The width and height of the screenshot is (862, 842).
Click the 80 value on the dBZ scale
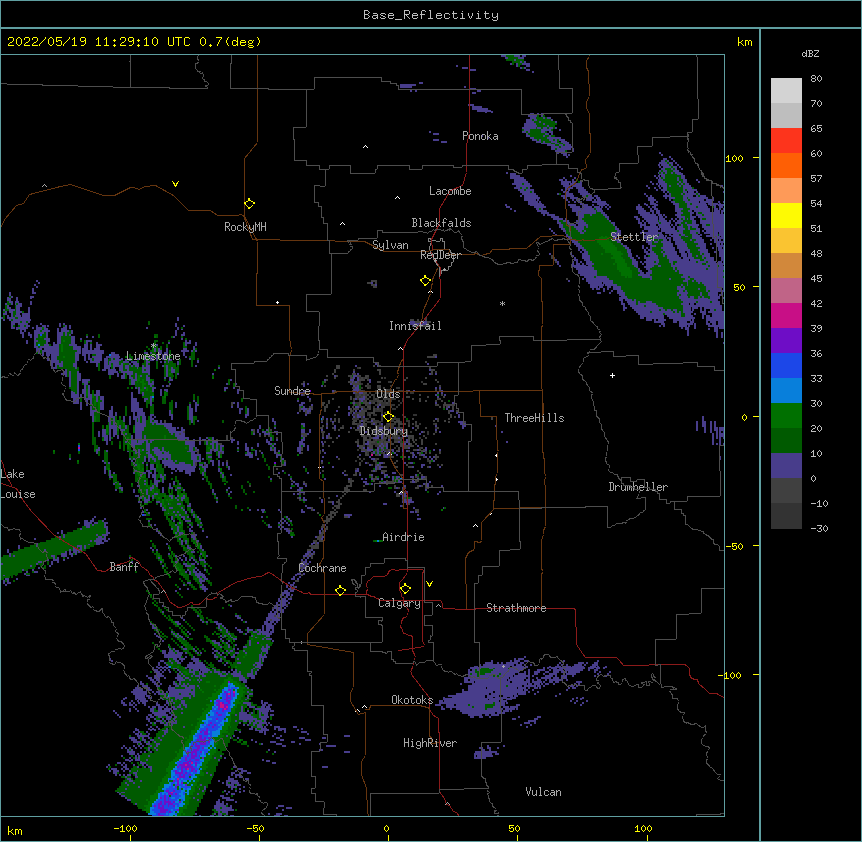(816, 79)
